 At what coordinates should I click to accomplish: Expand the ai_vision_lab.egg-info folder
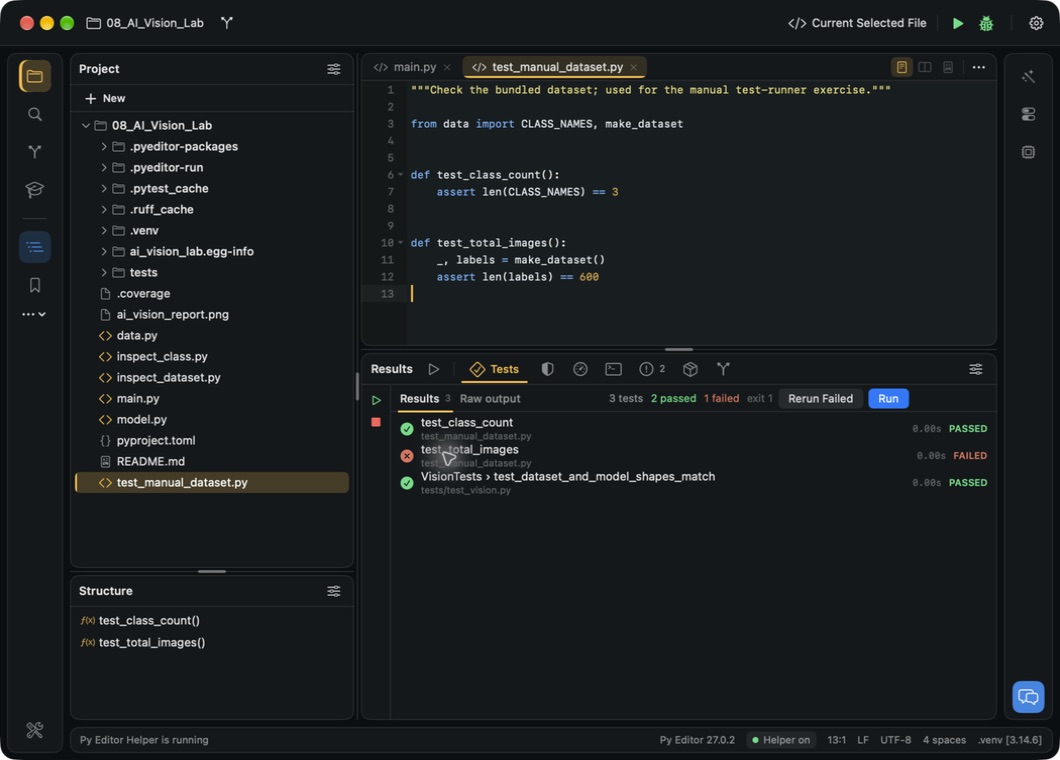103,252
